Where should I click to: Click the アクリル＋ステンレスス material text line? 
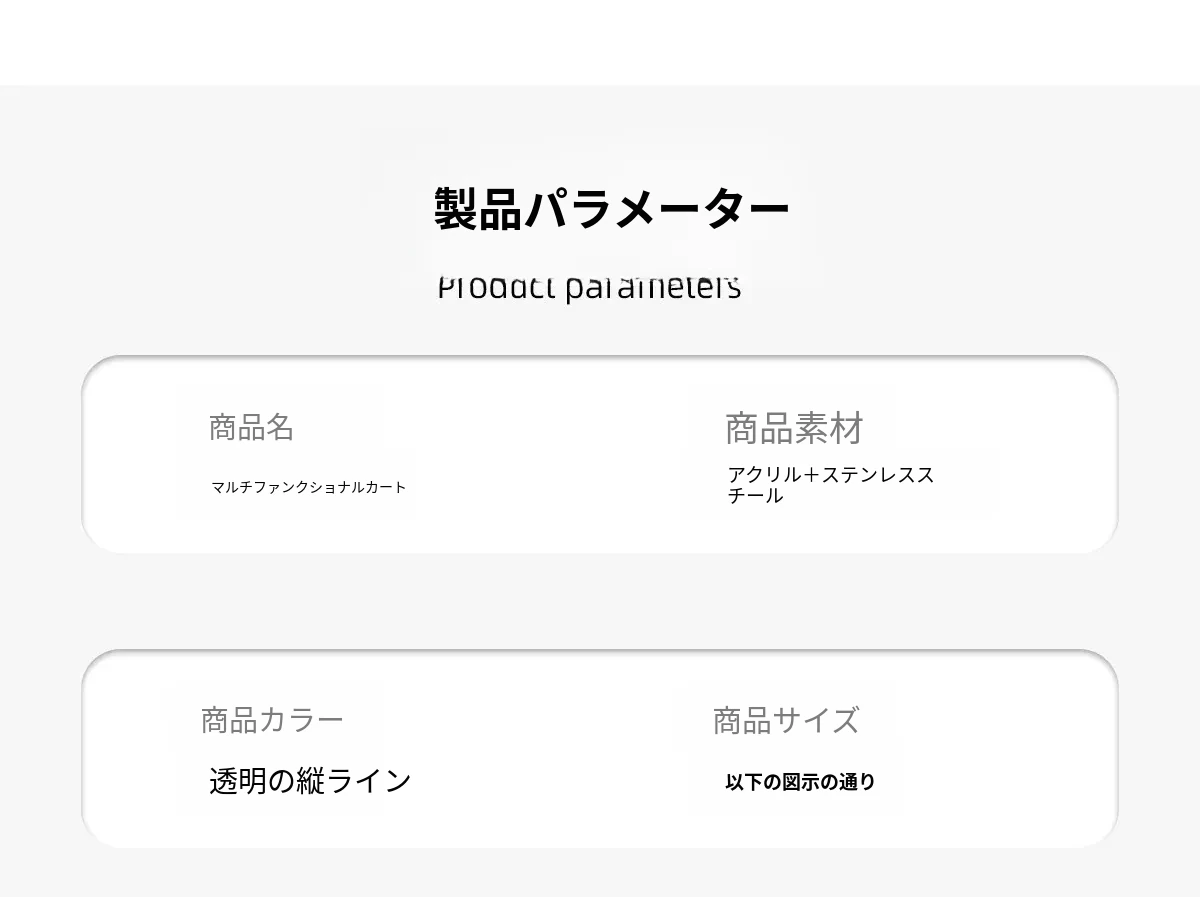click(830, 474)
